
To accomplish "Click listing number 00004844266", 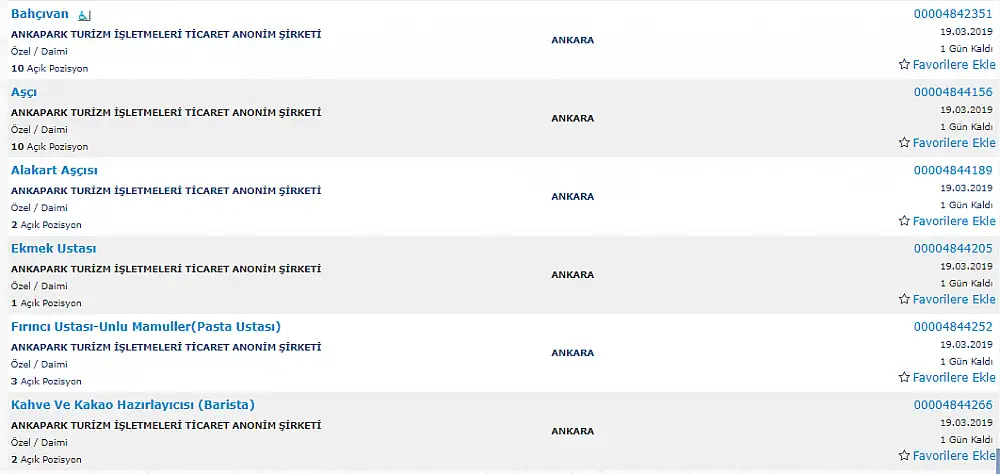I will (953, 405).
